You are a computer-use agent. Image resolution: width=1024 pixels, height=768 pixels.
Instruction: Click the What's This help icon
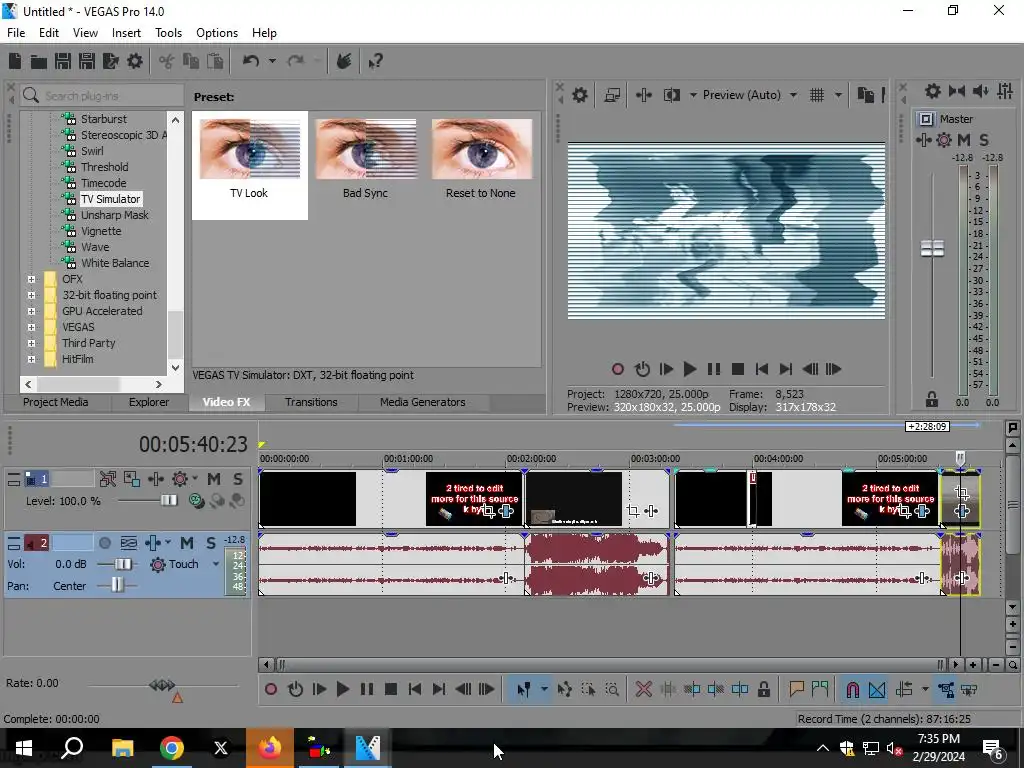[x=376, y=61]
